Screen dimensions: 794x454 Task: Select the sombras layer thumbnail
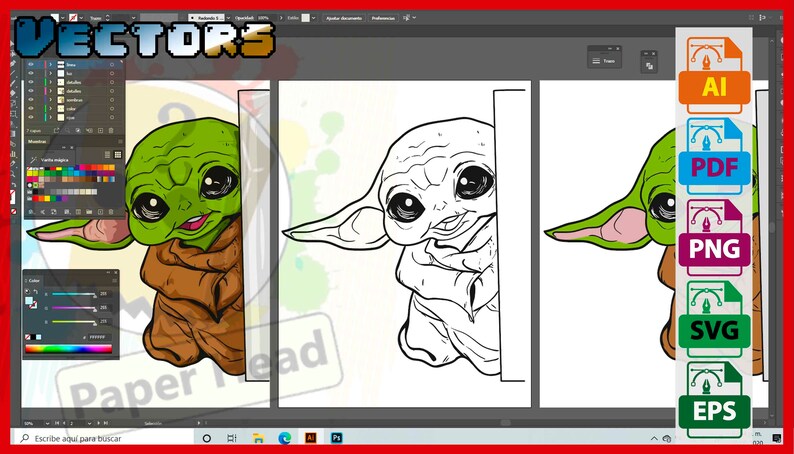pos(61,100)
